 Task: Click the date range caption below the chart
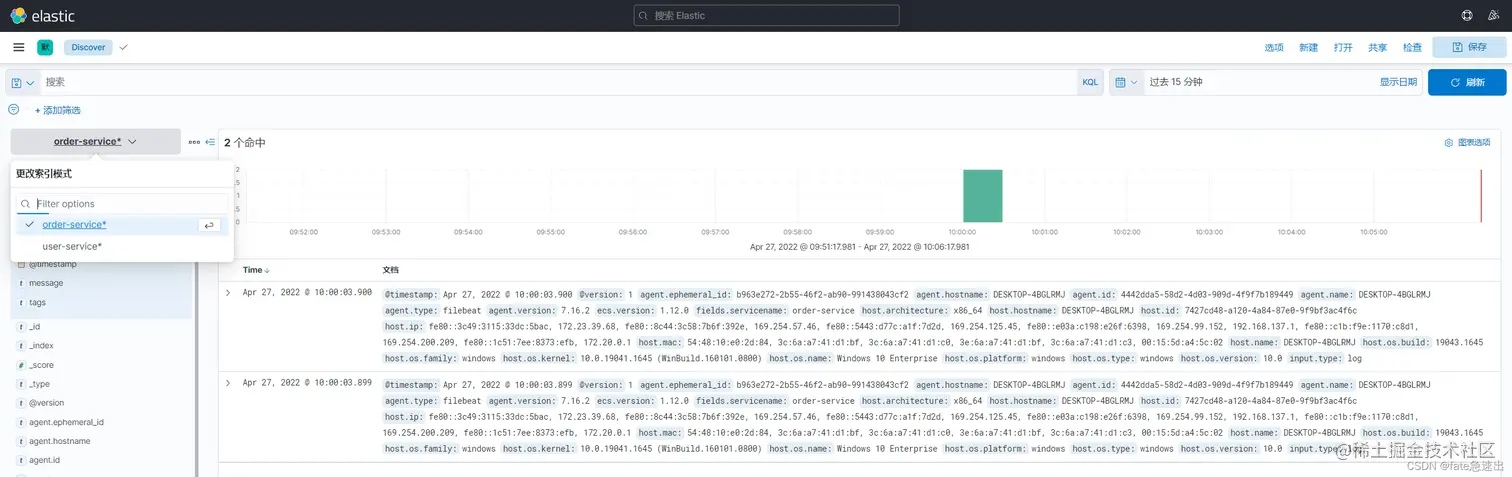[860, 246]
